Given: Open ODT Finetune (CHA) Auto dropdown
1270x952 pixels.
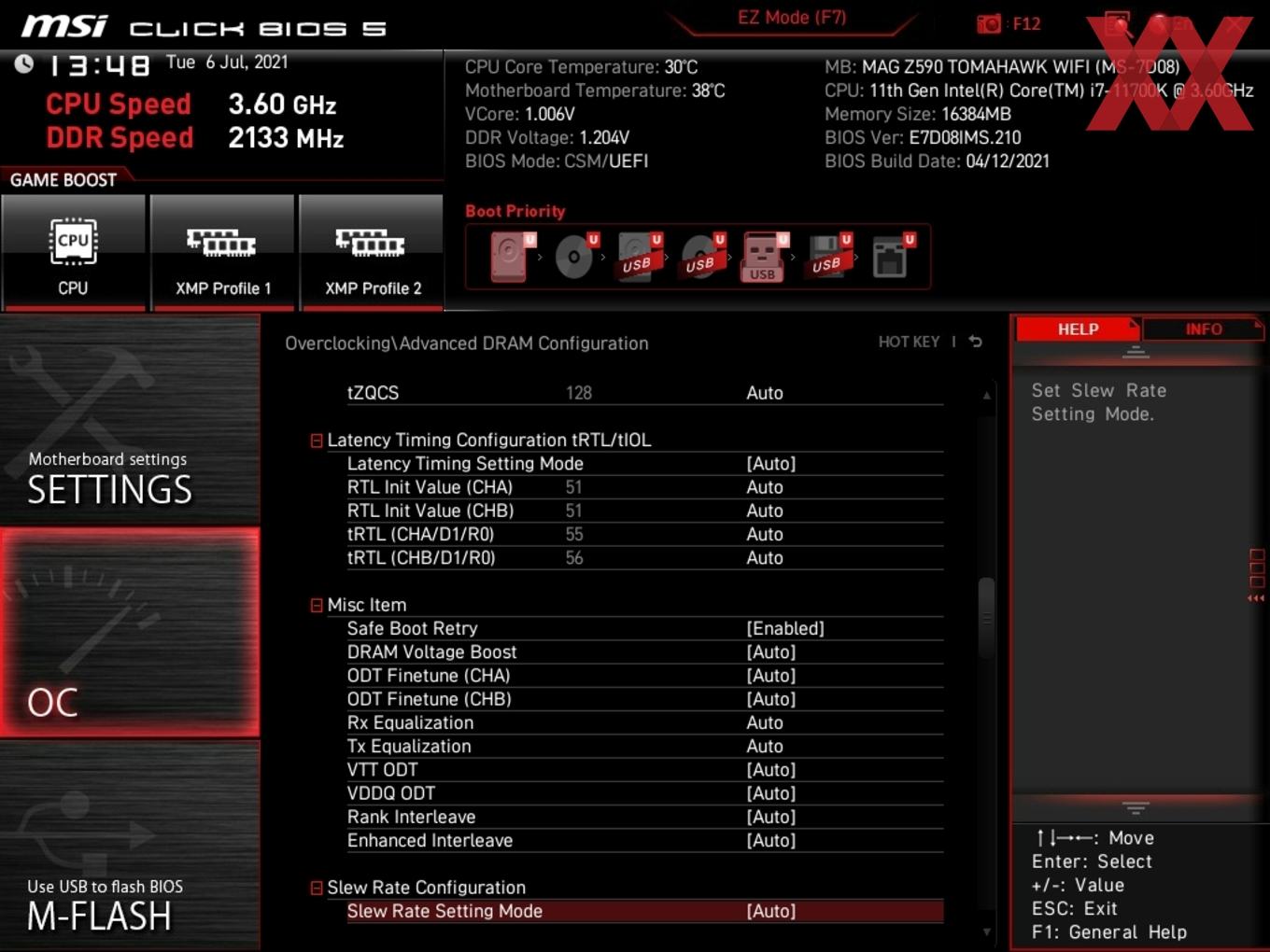Looking at the screenshot, I should coord(770,676).
